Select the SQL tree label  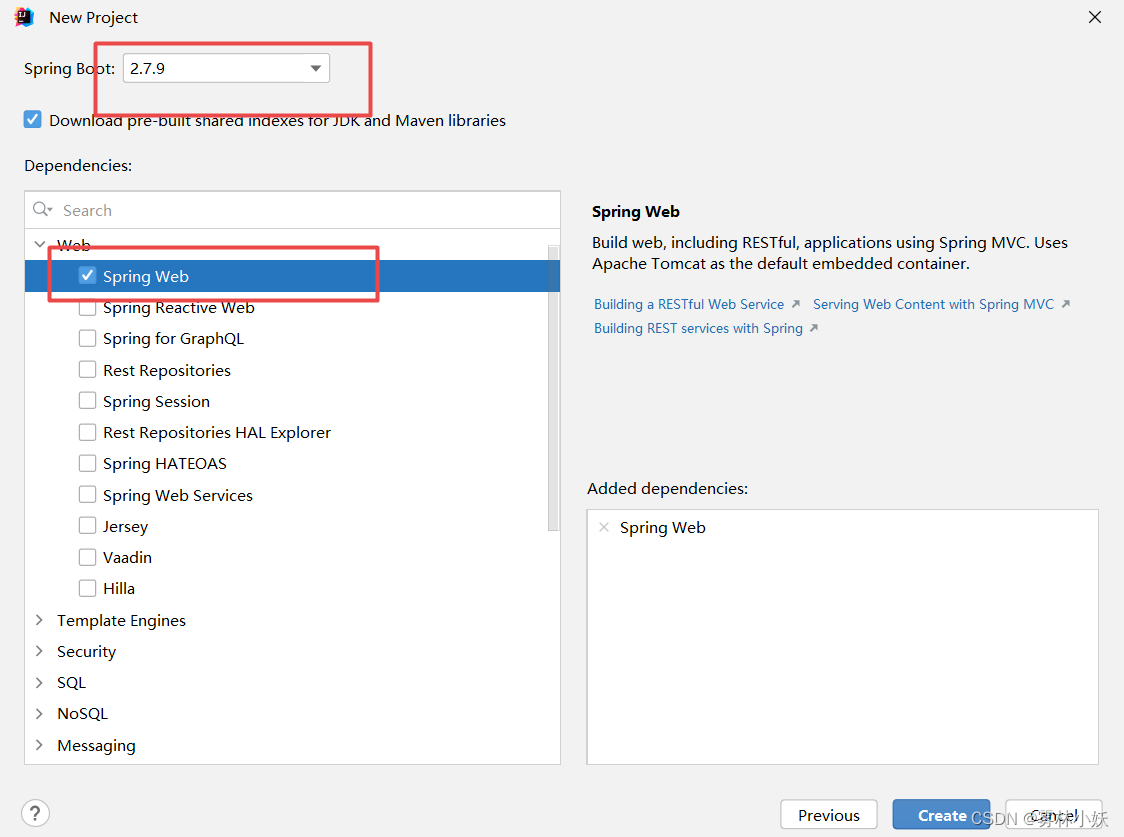[71, 683]
